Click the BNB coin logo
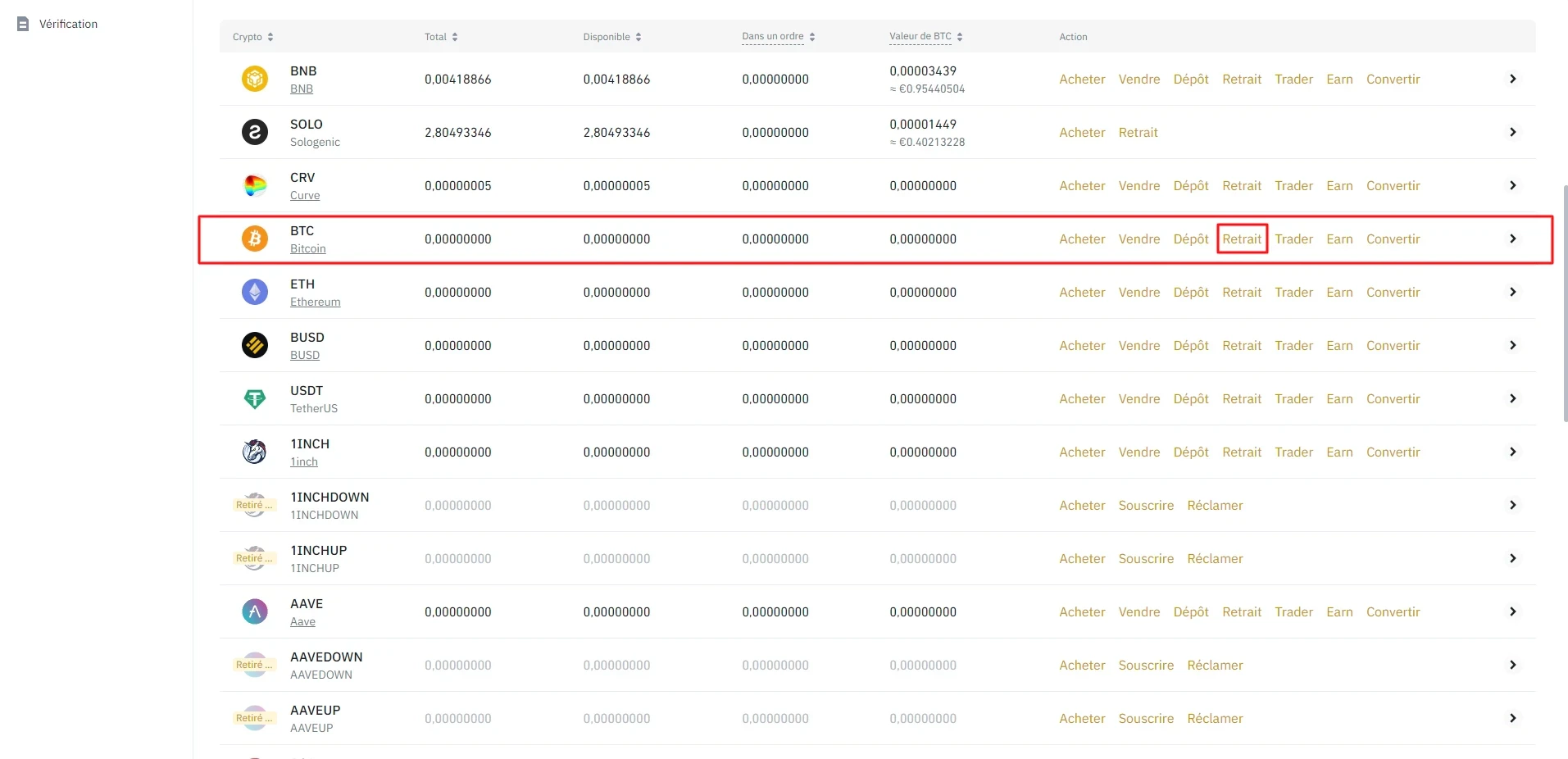 tap(255, 79)
